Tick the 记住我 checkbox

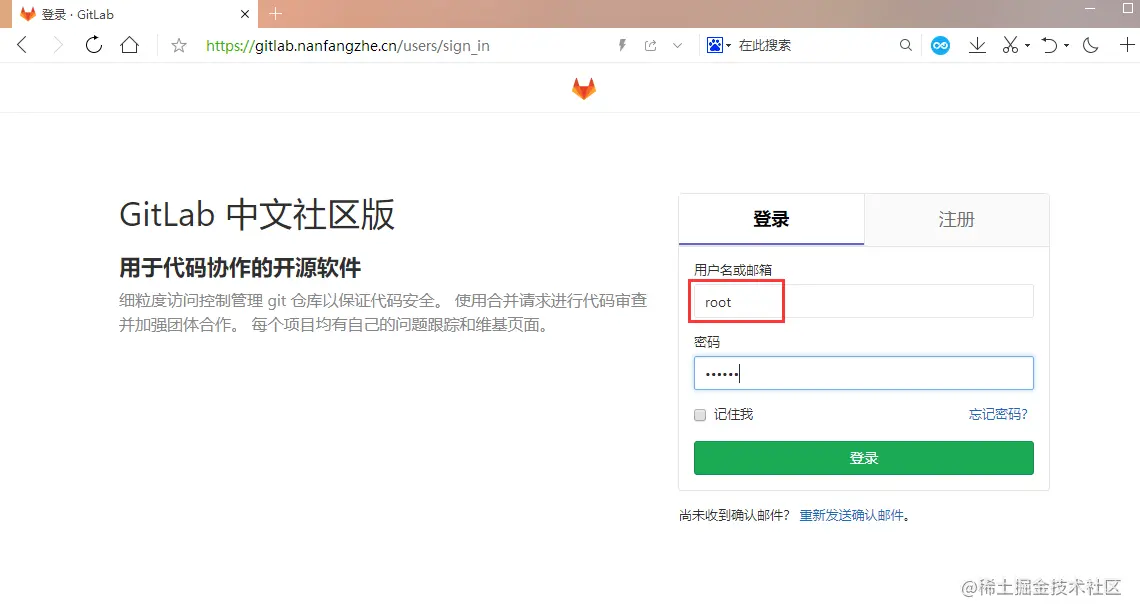[x=700, y=415]
